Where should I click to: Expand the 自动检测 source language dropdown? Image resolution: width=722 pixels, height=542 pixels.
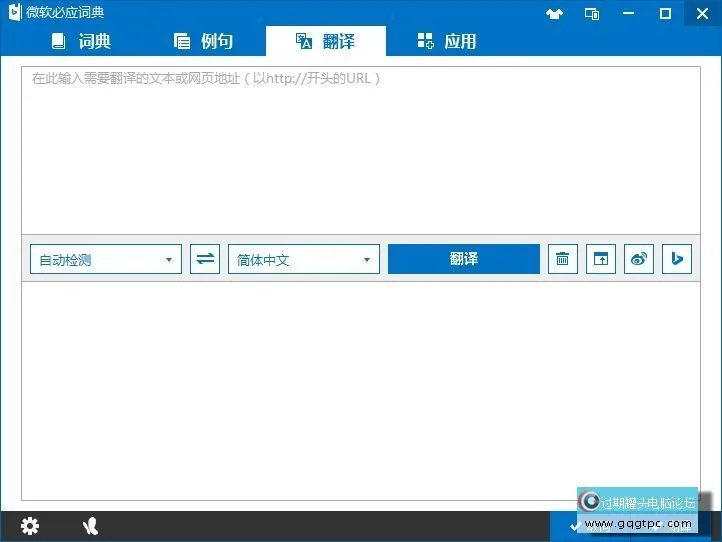tap(106, 259)
